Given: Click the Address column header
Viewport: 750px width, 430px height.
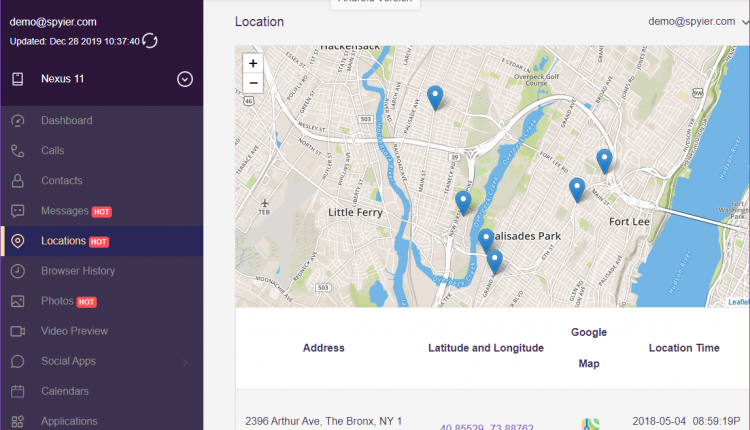Looking at the screenshot, I should pyautogui.click(x=323, y=348).
